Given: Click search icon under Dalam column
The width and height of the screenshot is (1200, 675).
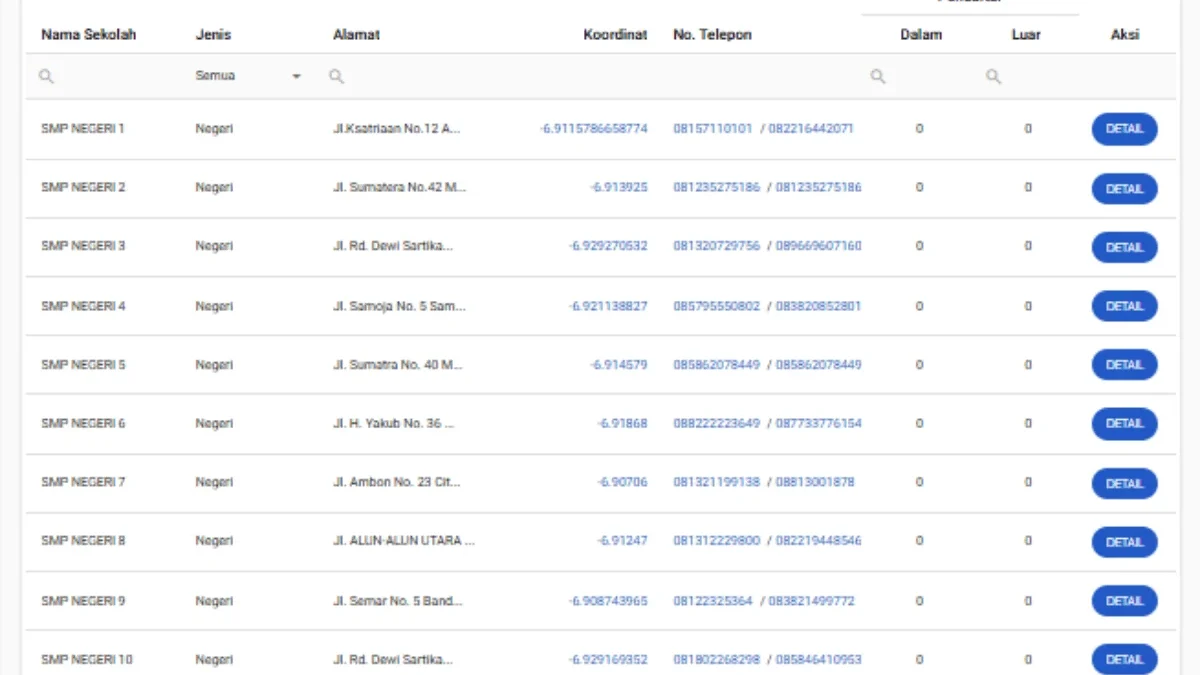Looking at the screenshot, I should click(877, 77).
